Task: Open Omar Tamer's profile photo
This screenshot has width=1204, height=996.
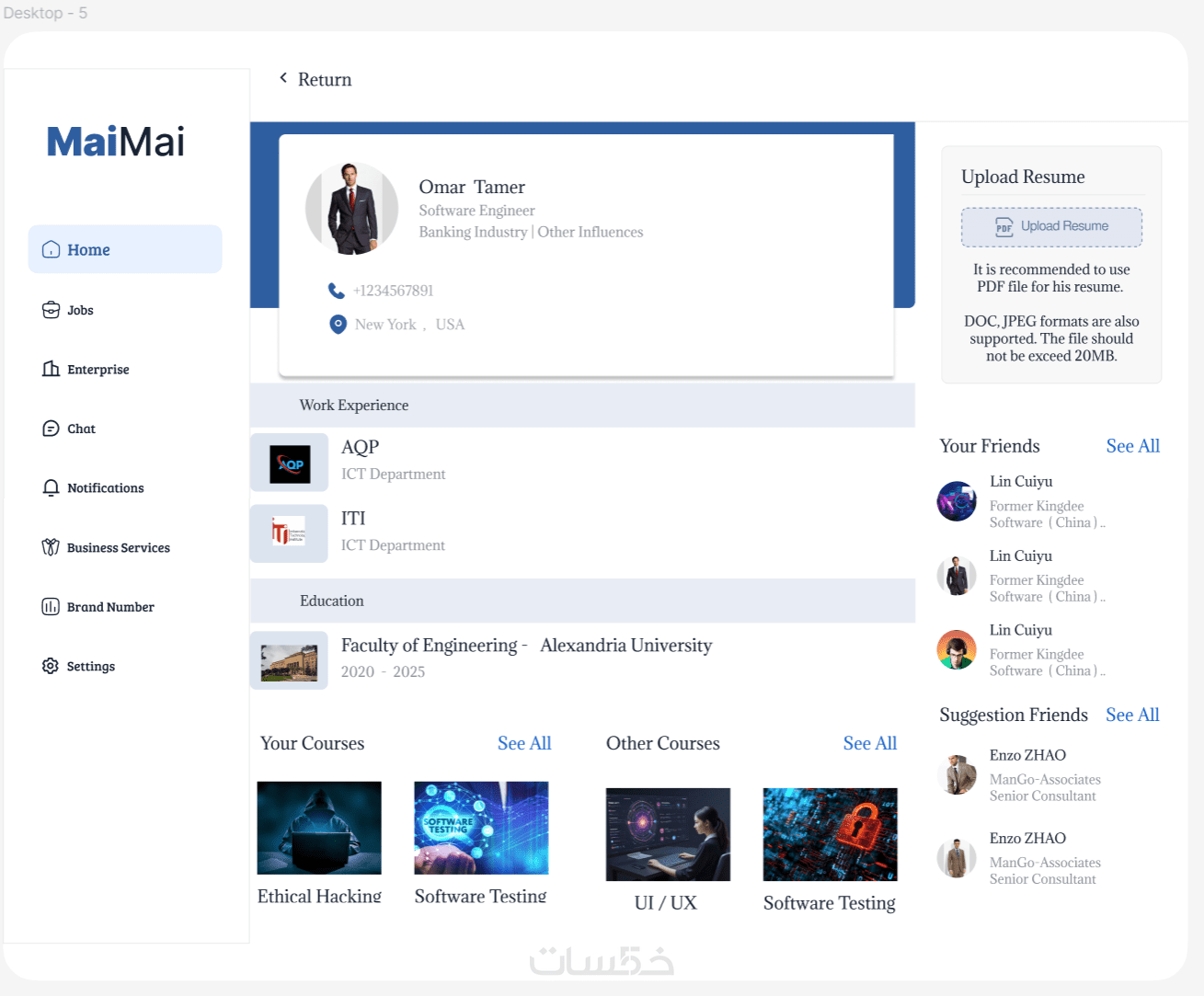Action: pos(351,209)
